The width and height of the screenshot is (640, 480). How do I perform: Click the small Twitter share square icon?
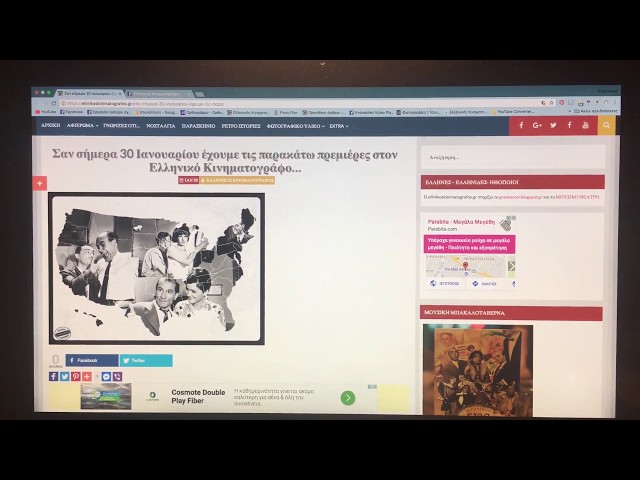64,376
